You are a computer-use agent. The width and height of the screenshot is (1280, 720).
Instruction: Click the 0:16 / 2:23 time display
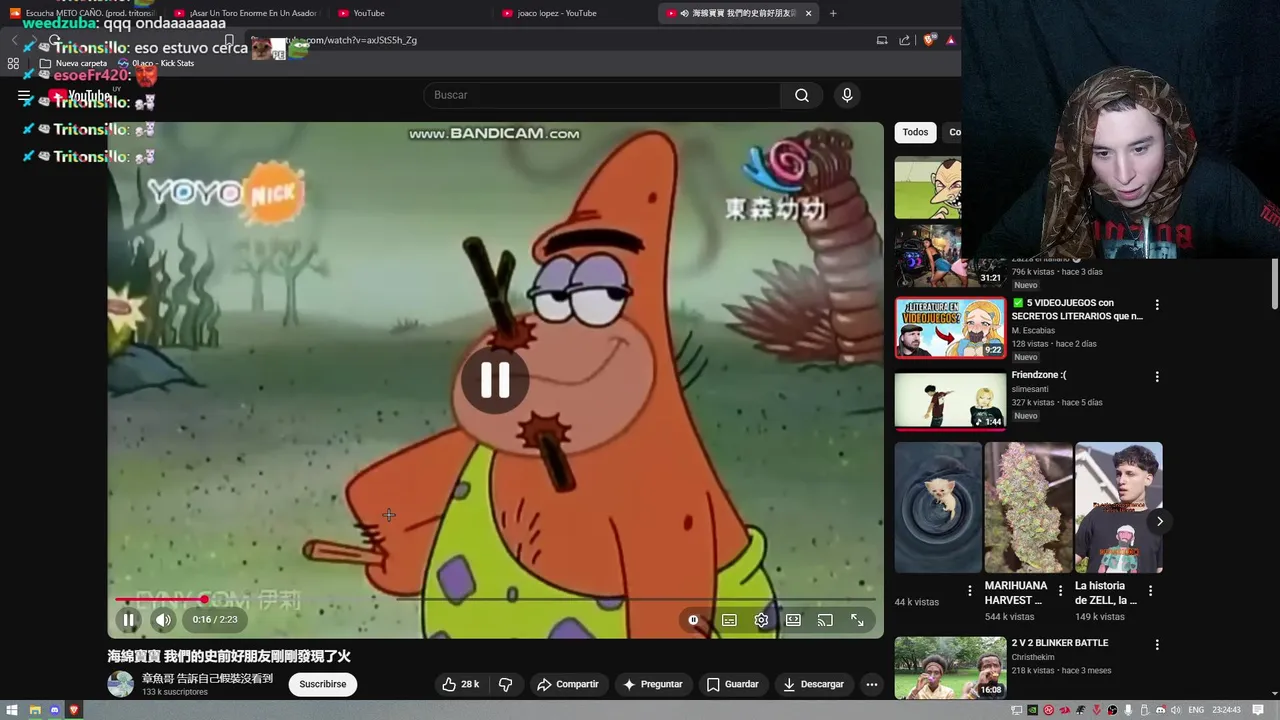coord(215,620)
